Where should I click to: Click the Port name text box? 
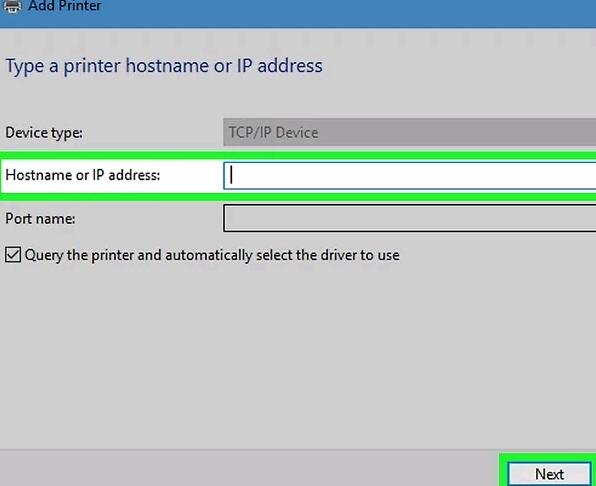coord(409,218)
